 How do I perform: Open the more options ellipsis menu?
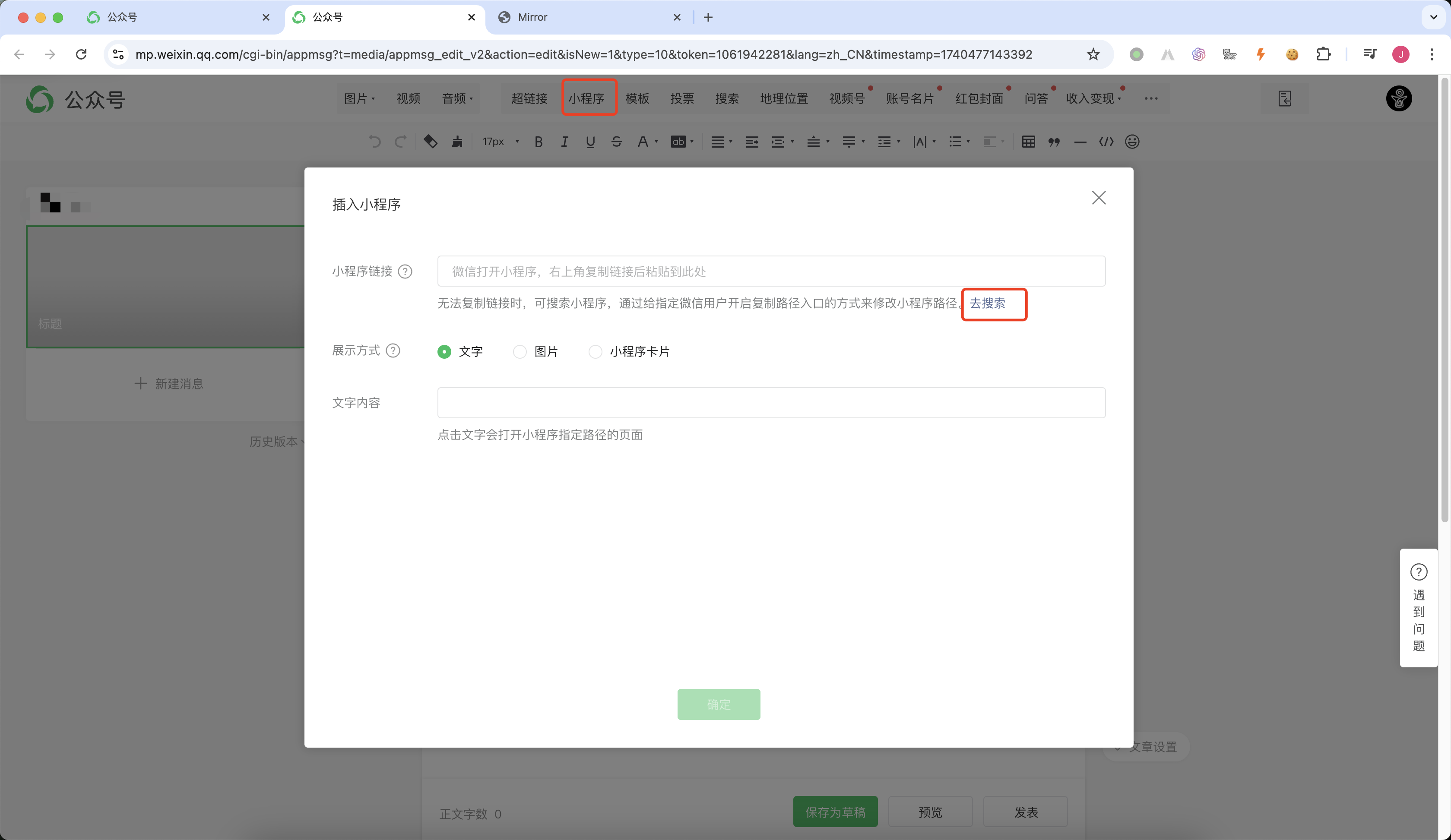[x=1151, y=98]
